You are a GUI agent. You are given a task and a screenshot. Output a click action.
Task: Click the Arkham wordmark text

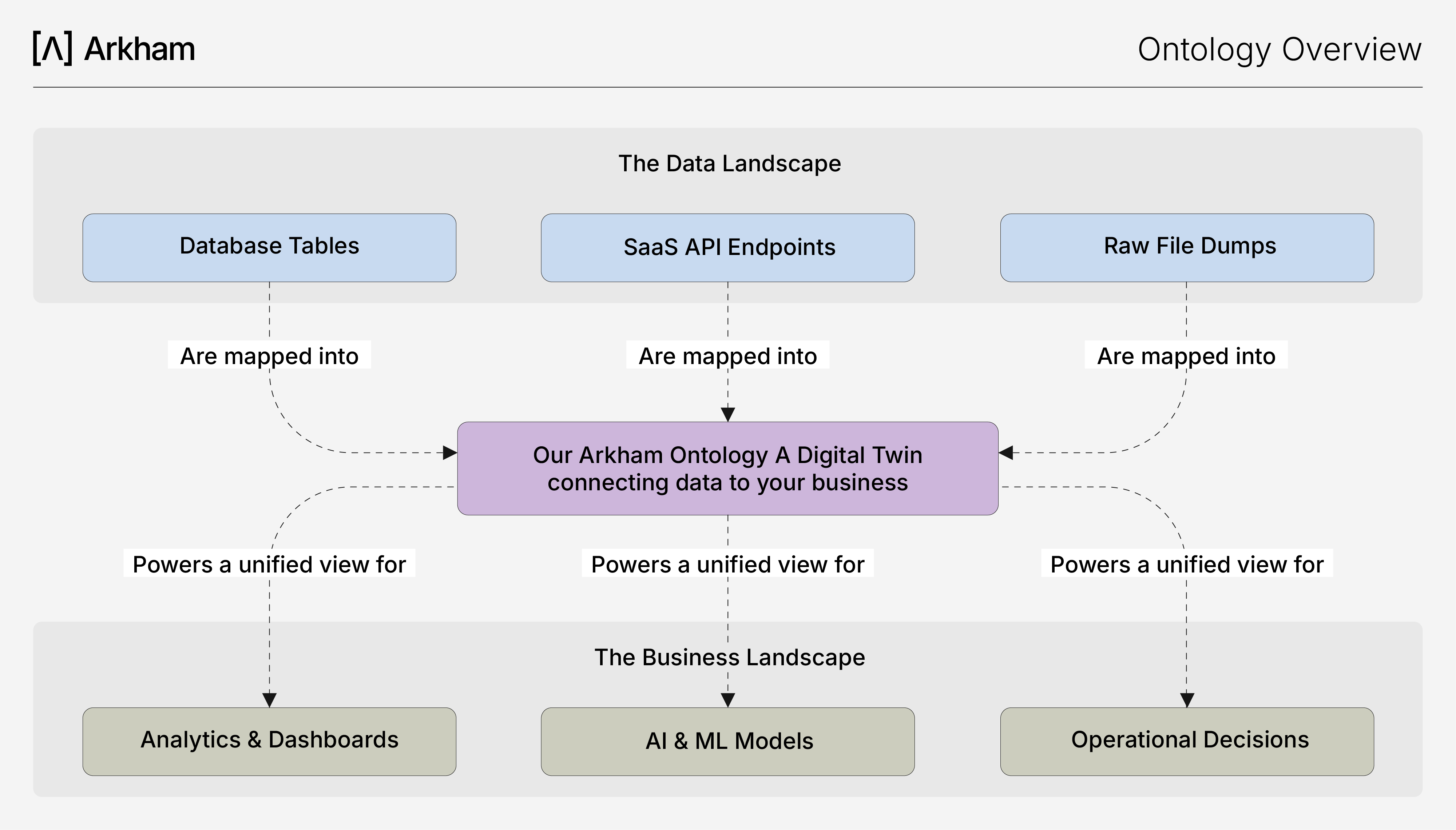[140, 49]
